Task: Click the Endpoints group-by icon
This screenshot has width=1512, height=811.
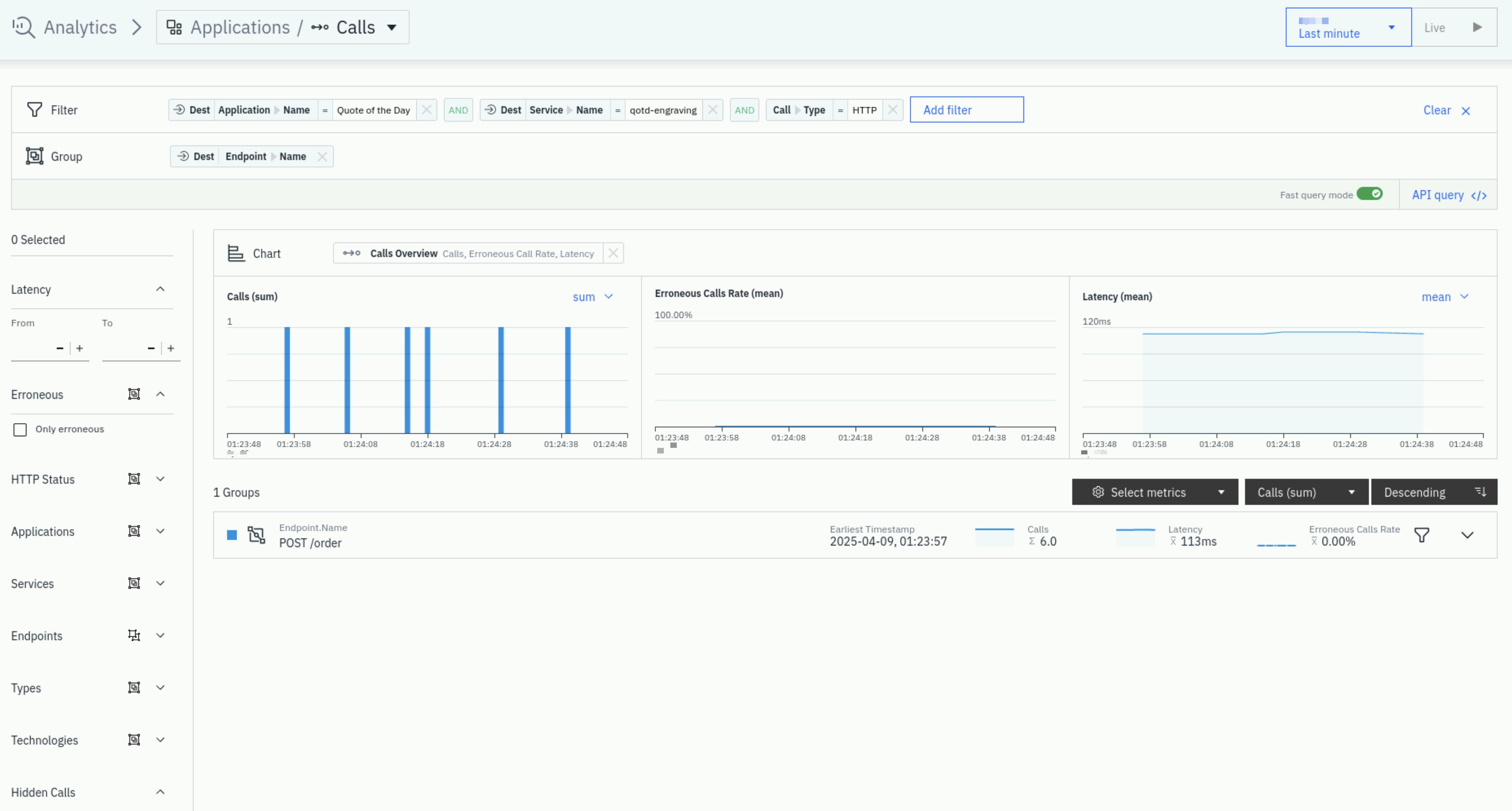Action: 134,635
